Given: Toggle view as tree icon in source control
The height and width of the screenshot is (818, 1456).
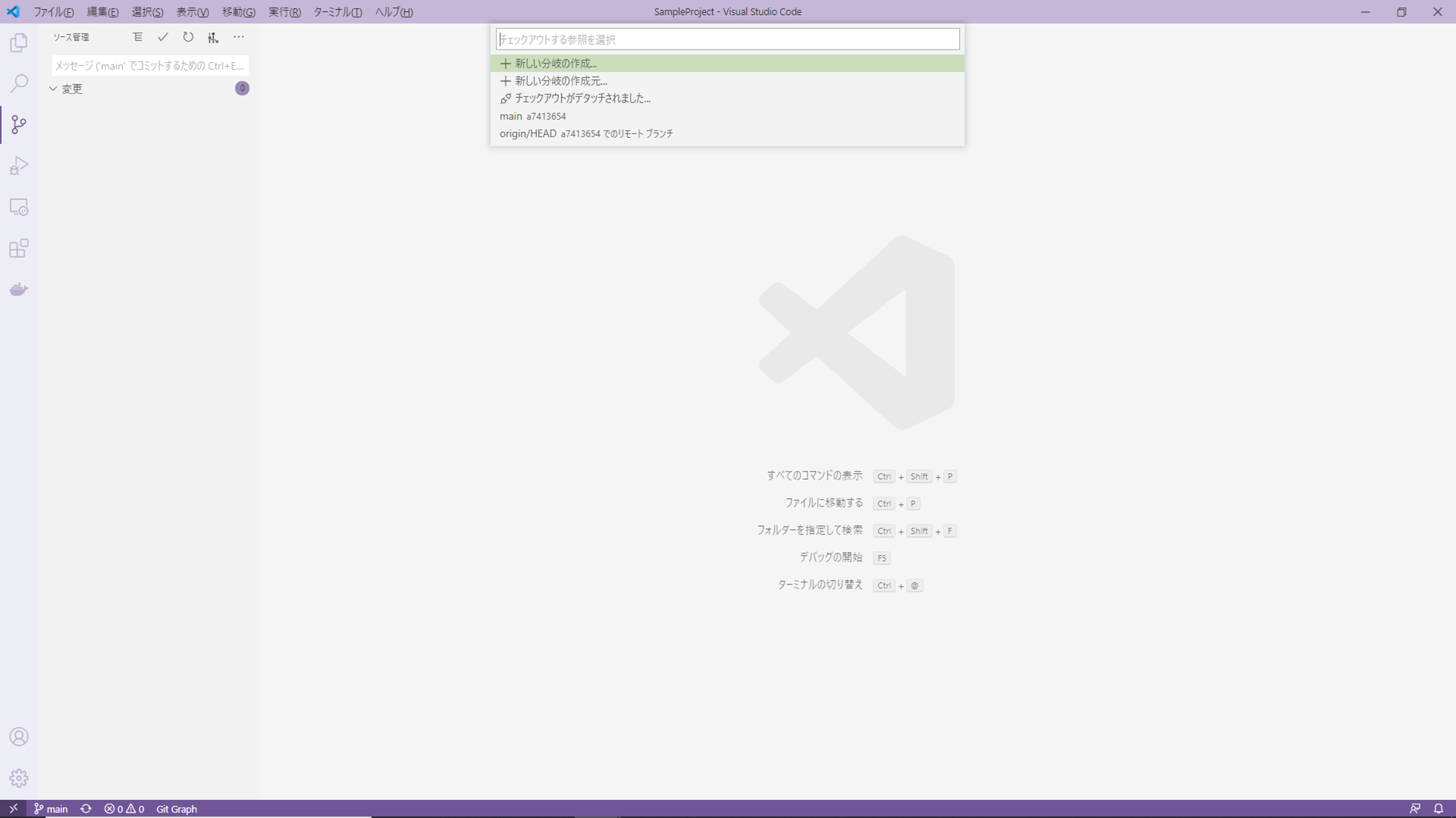Looking at the screenshot, I should [137, 37].
